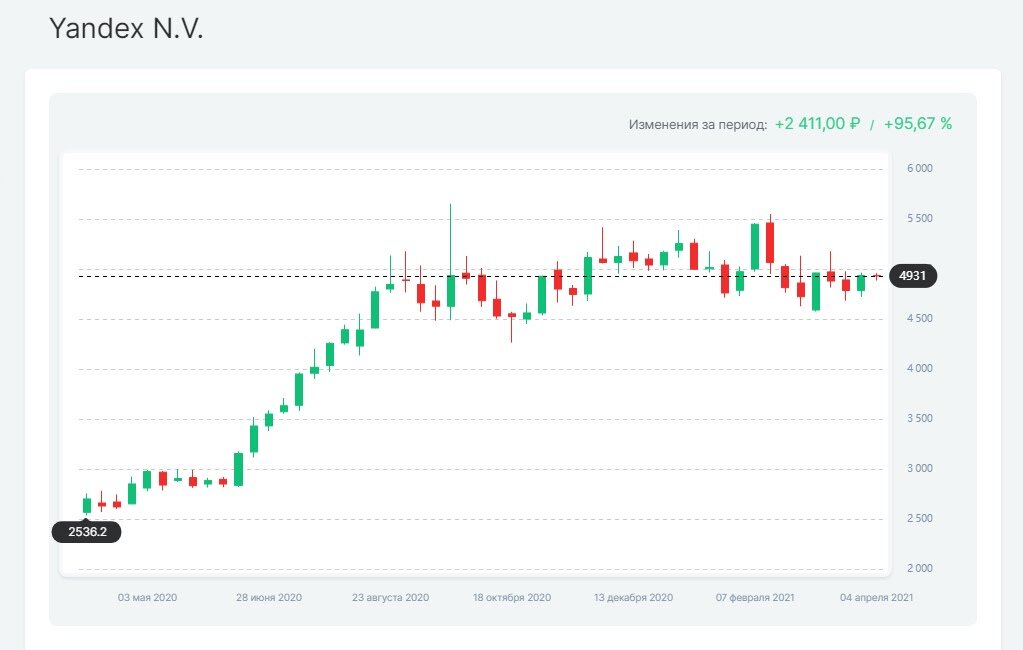Click the 4 000 price axis label
This screenshot has height=650, width=1023.
click(919, 368)
